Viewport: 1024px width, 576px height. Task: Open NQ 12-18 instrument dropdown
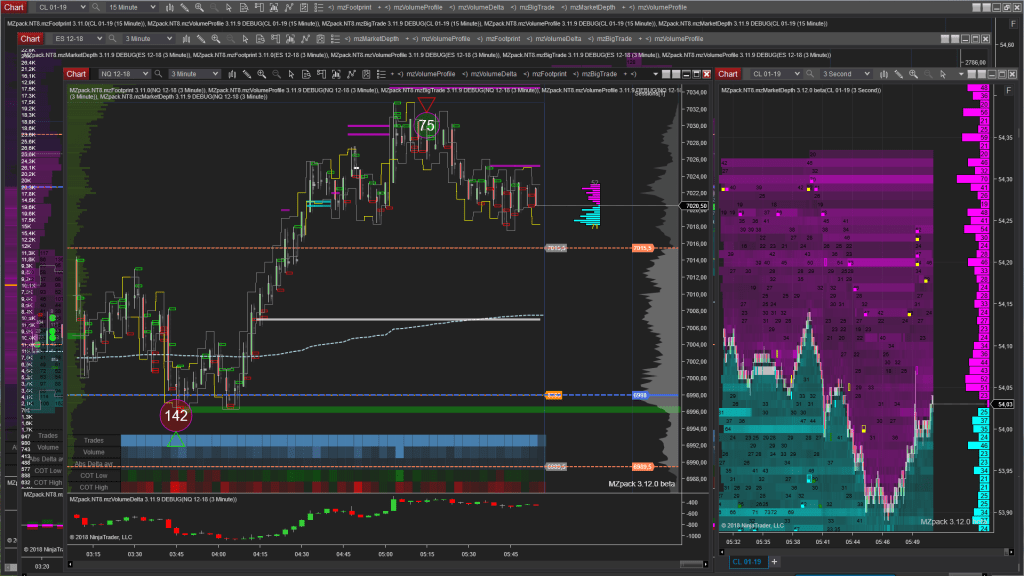click(124, 74)
